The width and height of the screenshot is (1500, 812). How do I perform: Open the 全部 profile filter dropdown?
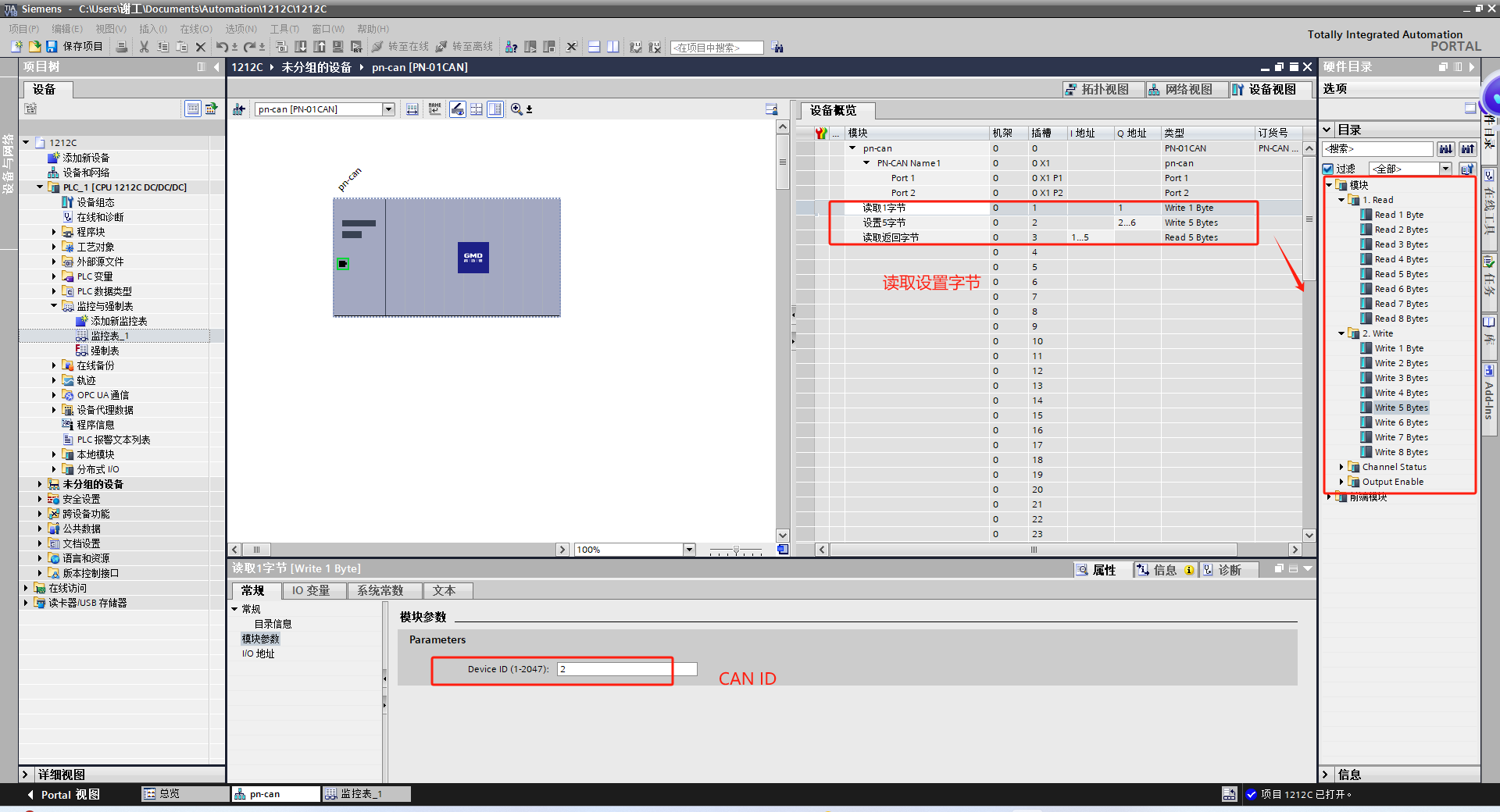tap(1445, 169)
